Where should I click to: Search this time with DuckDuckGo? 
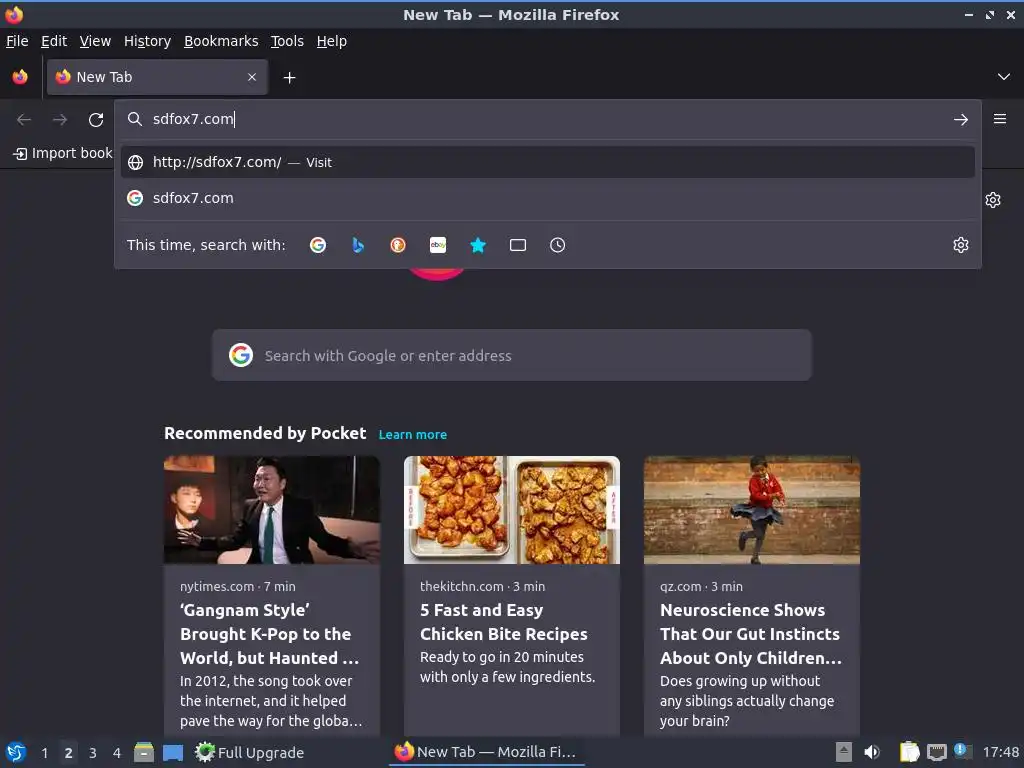[x=398, y=245]
